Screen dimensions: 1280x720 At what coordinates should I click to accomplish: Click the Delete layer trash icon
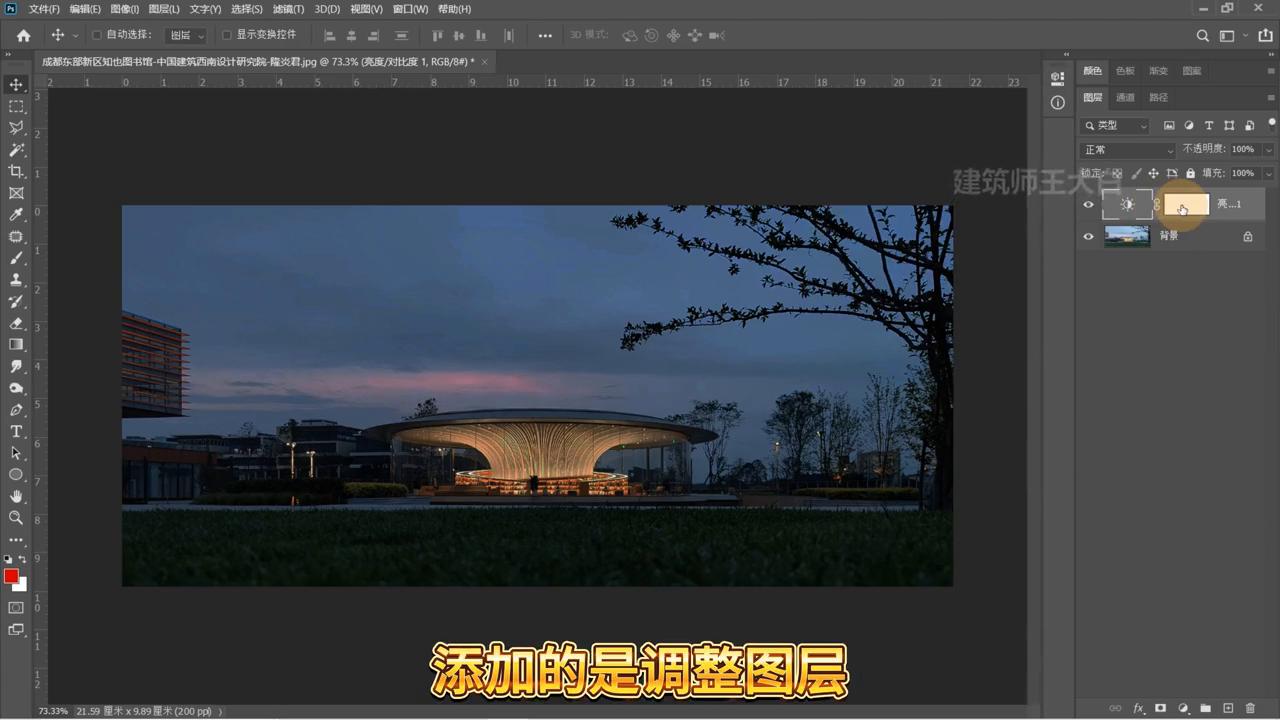click(1251, 708)
